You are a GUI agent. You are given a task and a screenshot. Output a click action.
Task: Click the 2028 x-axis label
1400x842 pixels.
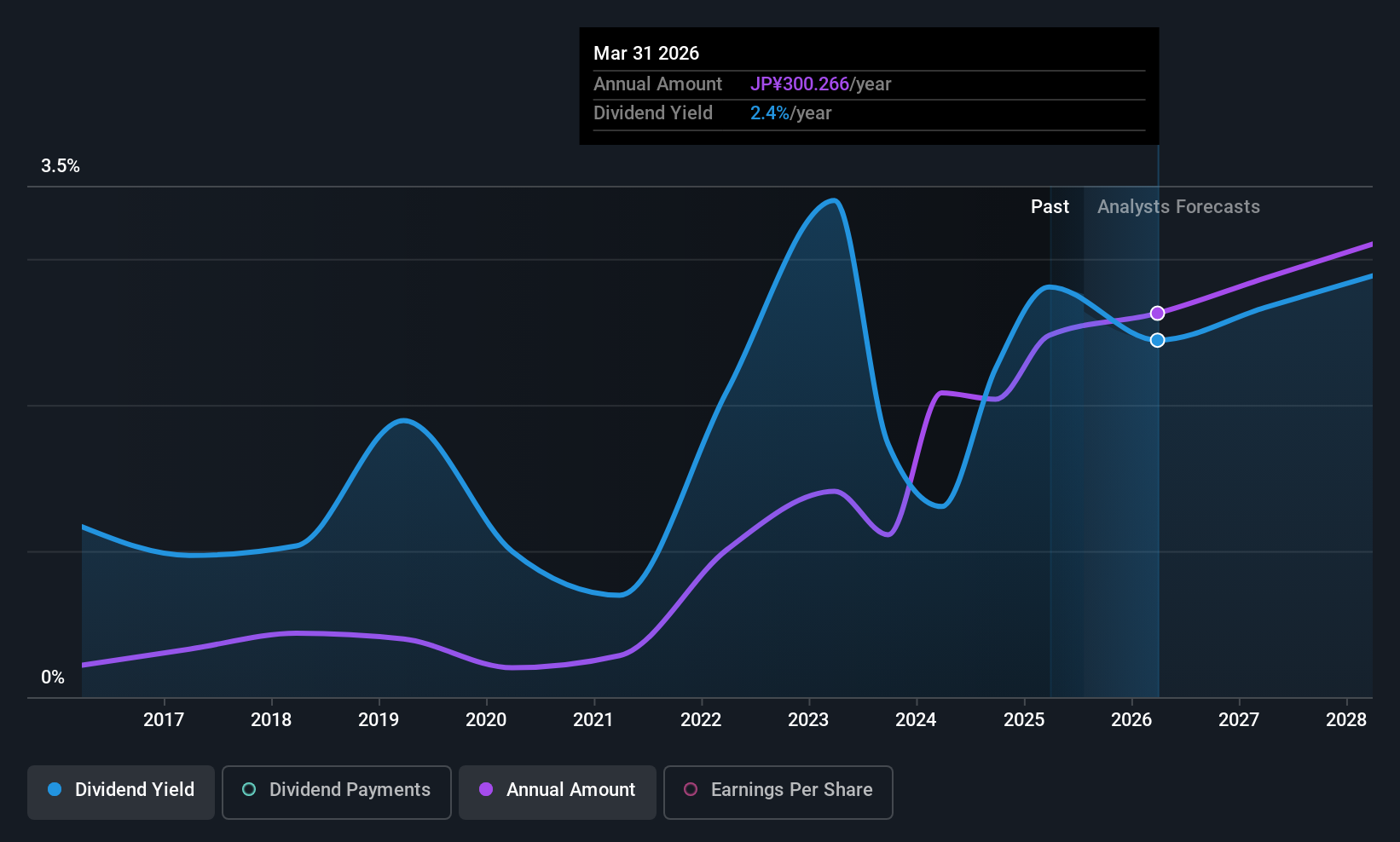click(x=1346, y=719)
